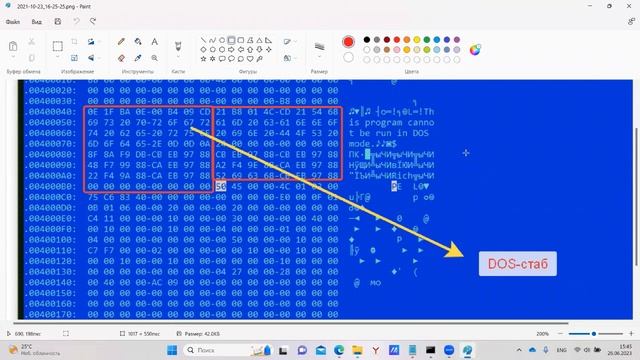Click the Paste clipboard icon
Image resolution: width=640 pixels, height=360 pixels.
coord(13,46)
